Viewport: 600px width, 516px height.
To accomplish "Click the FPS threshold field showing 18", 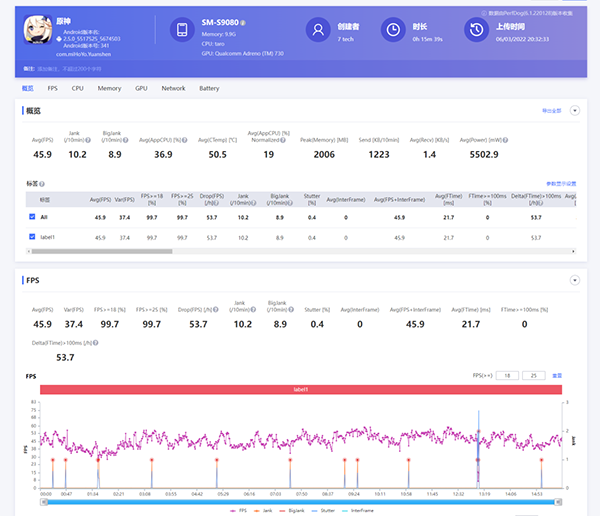I will click(x=509, y=375).
